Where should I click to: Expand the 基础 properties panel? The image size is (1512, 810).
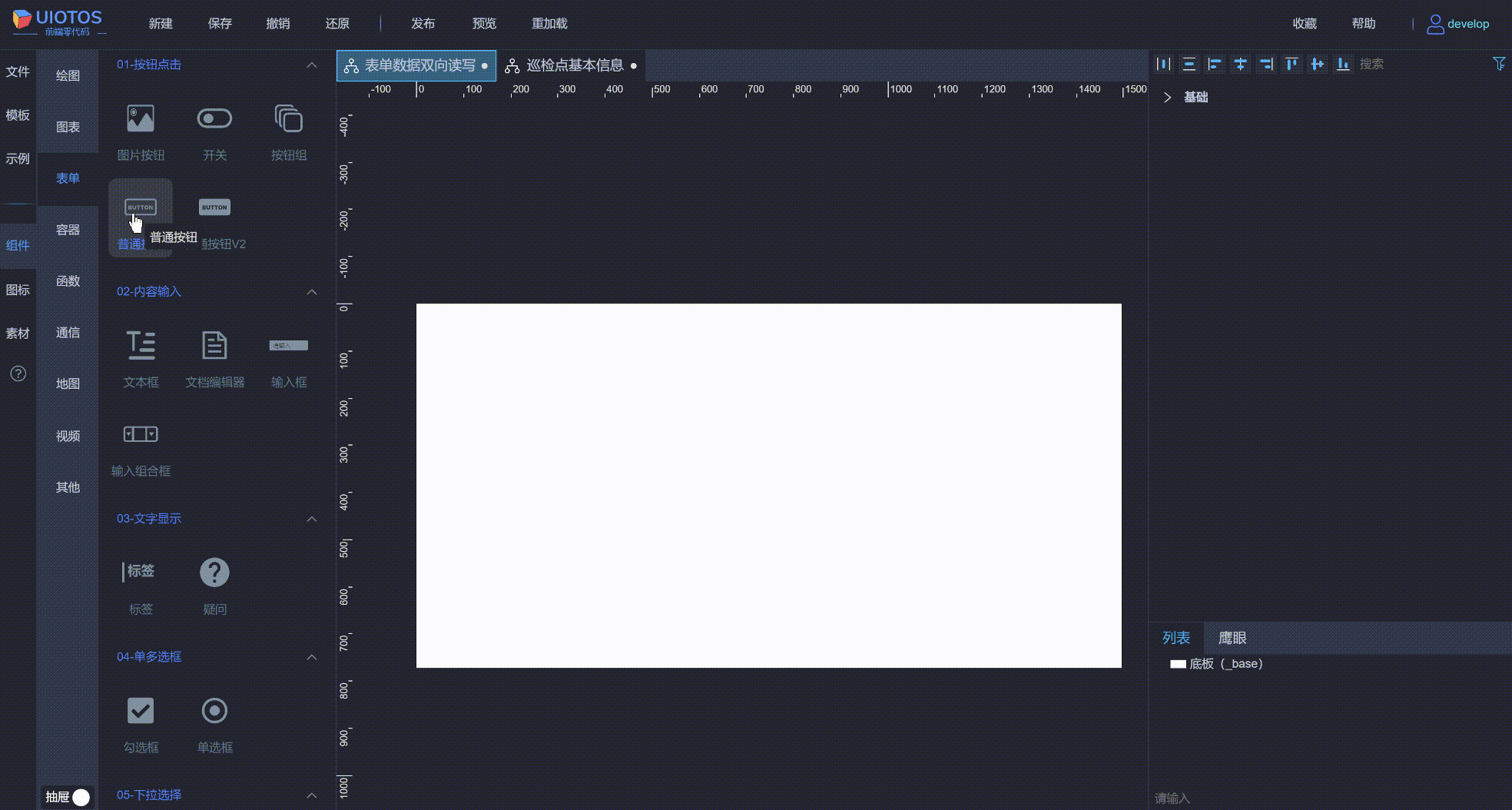coord(1167,97)
